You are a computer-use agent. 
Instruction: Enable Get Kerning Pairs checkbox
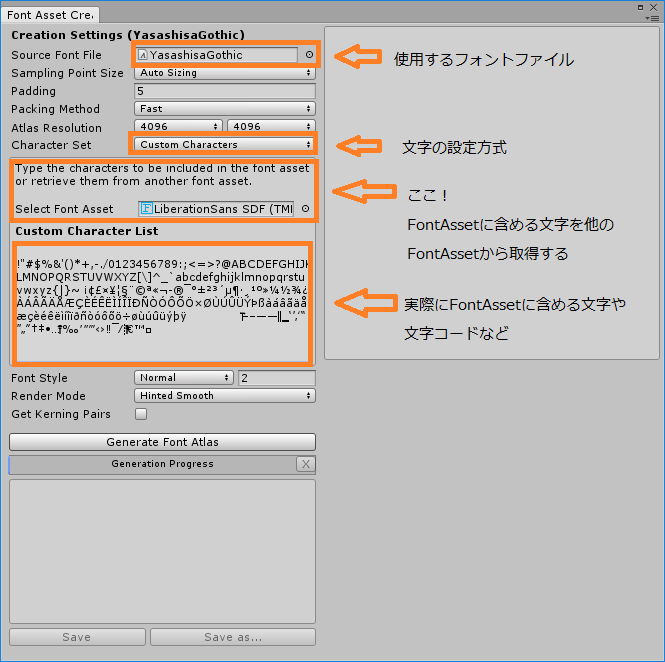(x=141, y=414)
